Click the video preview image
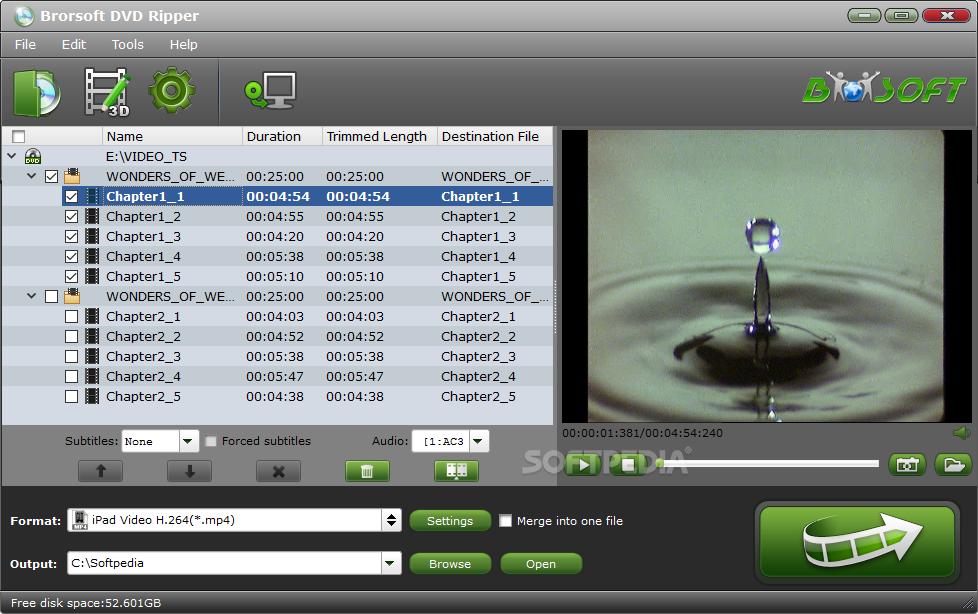Viewport: 978px width, 614px height. pyautogui.click(x=767, y=276)
